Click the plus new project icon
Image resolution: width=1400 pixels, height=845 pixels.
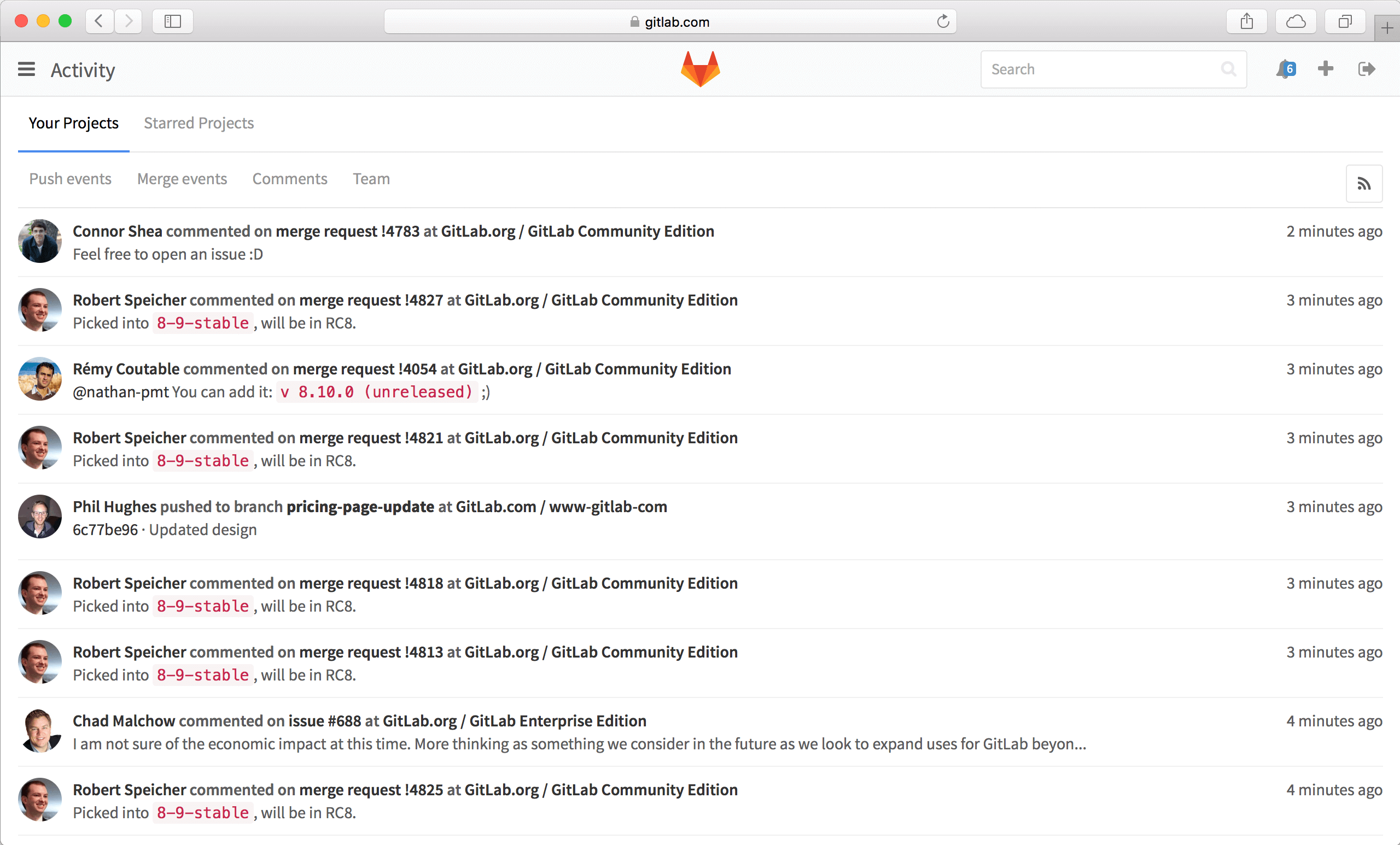(x=1325, y=69)
